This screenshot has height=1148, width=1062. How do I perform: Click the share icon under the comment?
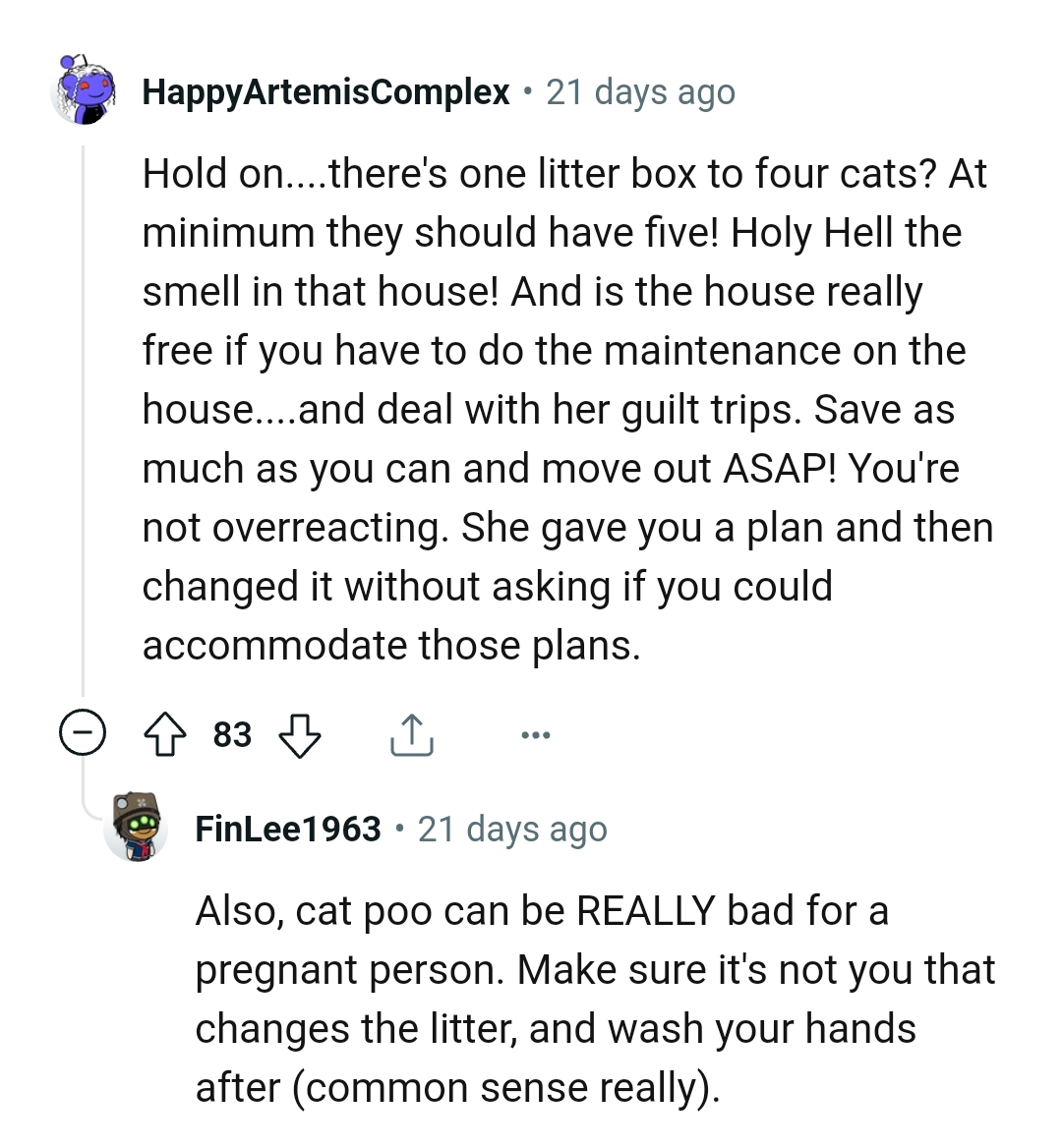coord(412,733)
